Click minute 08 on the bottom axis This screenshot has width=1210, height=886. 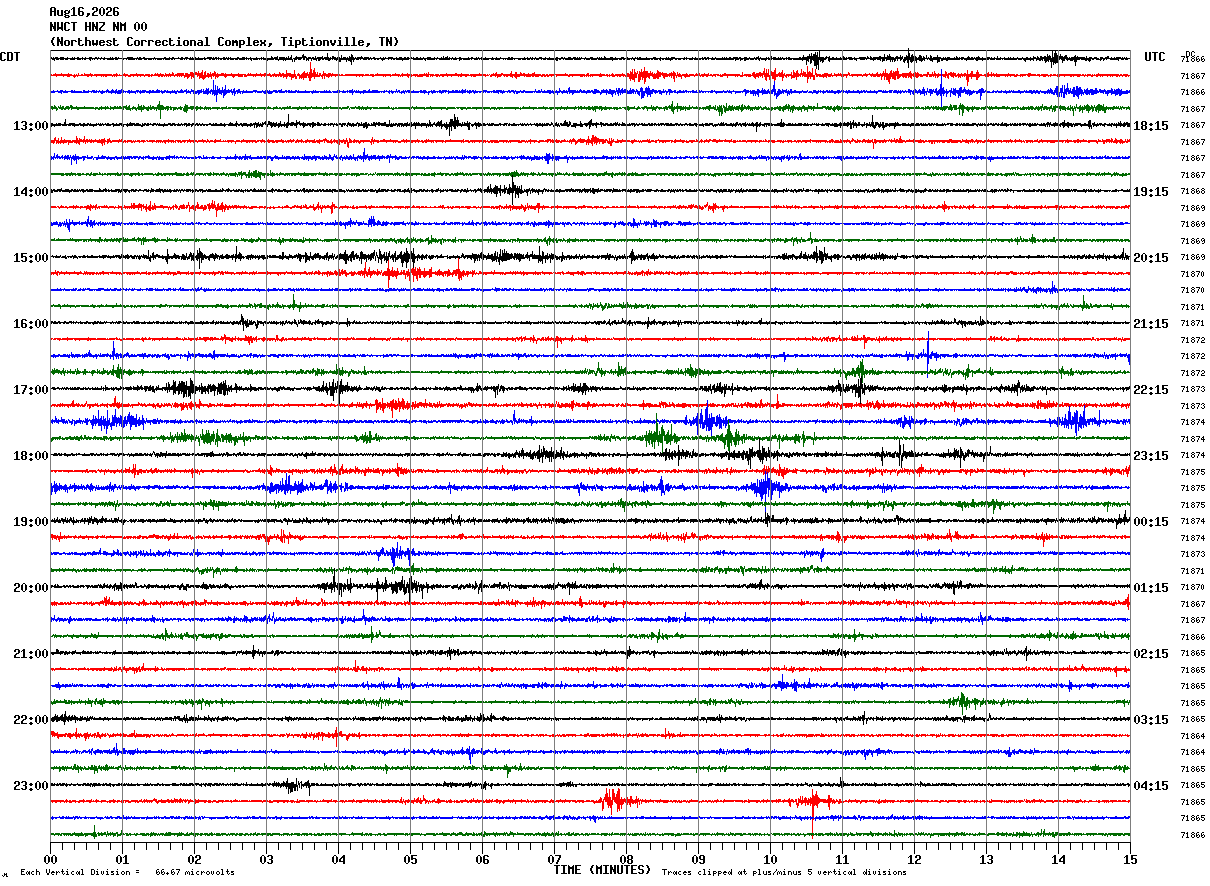626,859
